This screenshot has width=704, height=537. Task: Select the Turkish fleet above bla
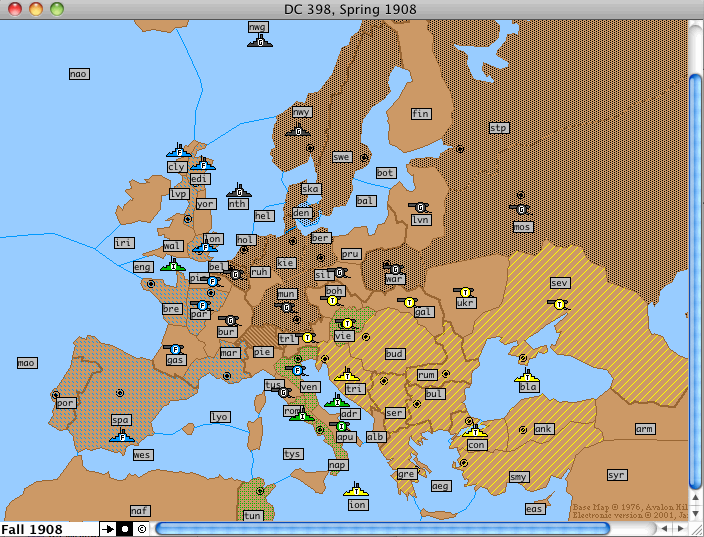(x=527, y=375)
